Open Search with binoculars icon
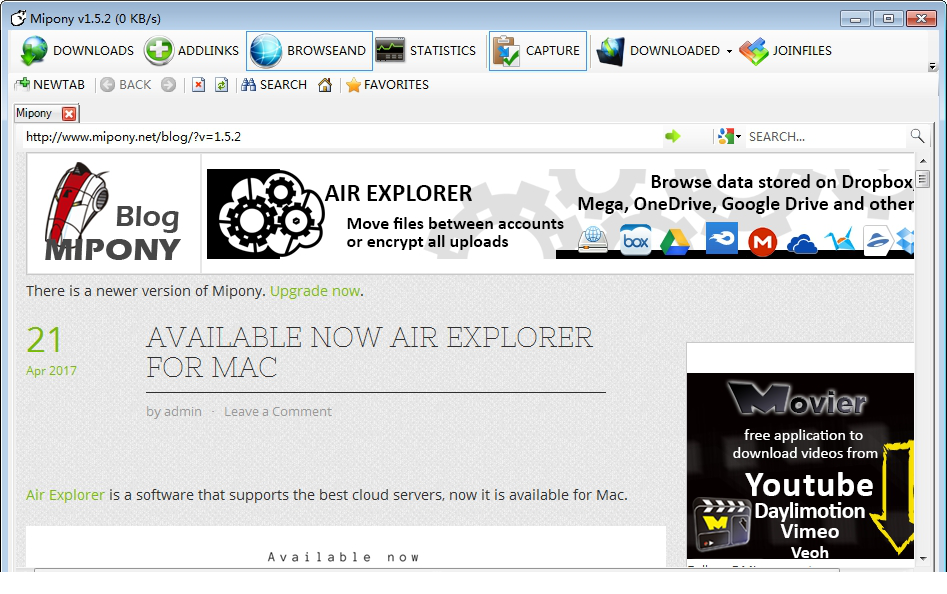947x594 pixels. (x=274, y=85)
